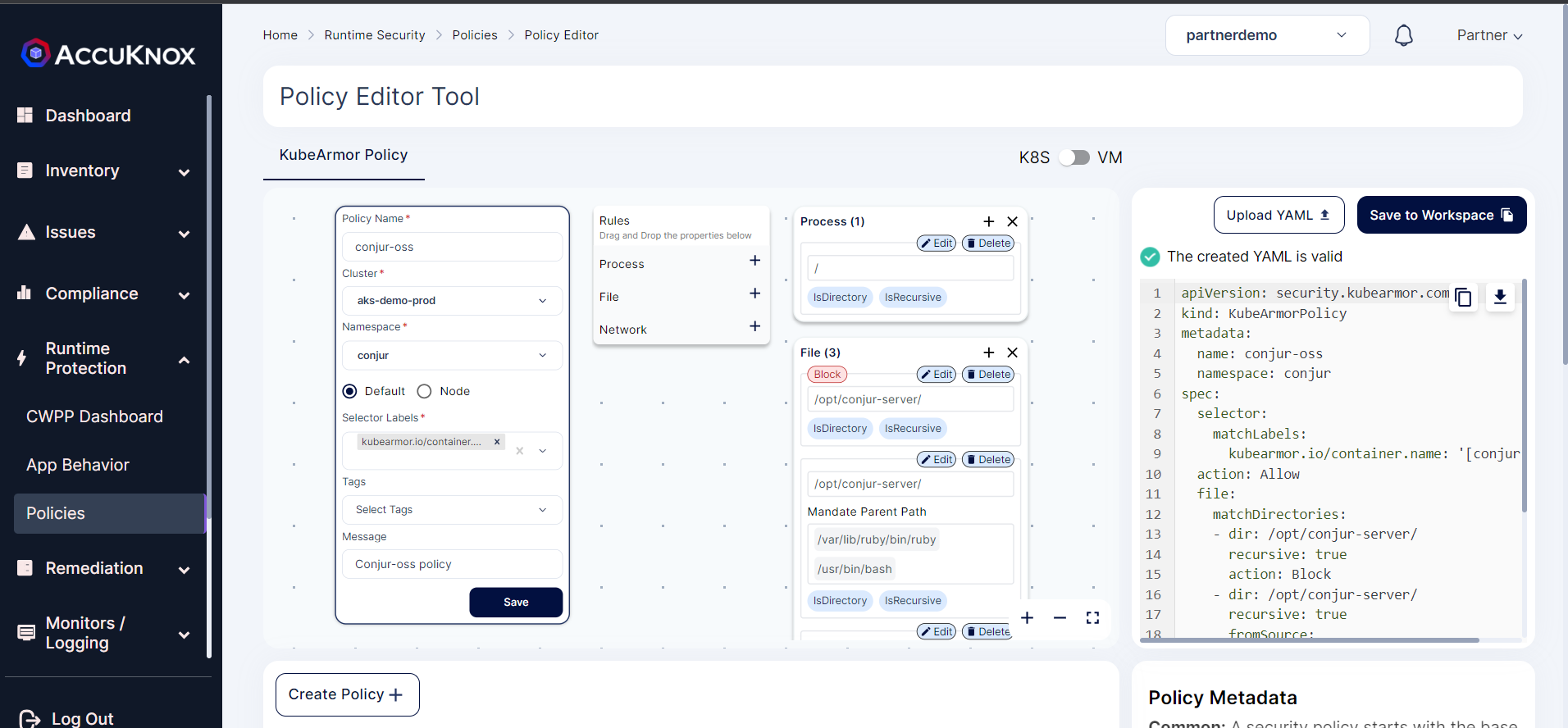
Task: Click the notification bell icon
Action: pos(1403,35)
